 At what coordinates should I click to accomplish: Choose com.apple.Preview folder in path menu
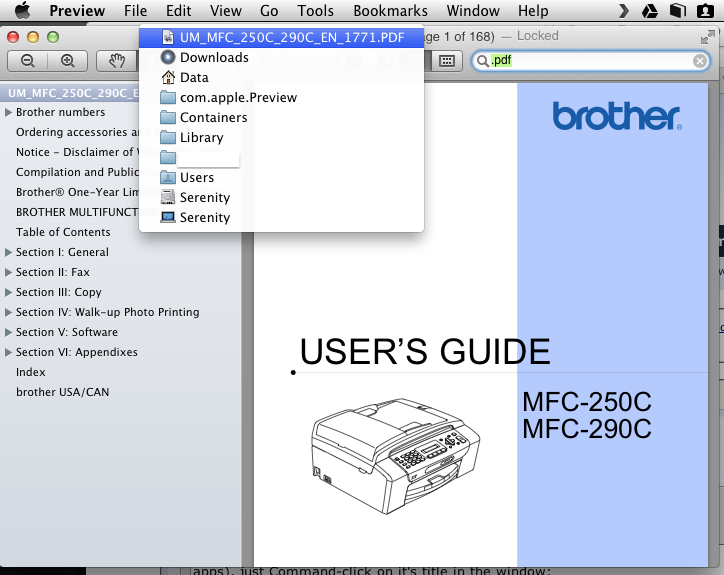(281, 97)
